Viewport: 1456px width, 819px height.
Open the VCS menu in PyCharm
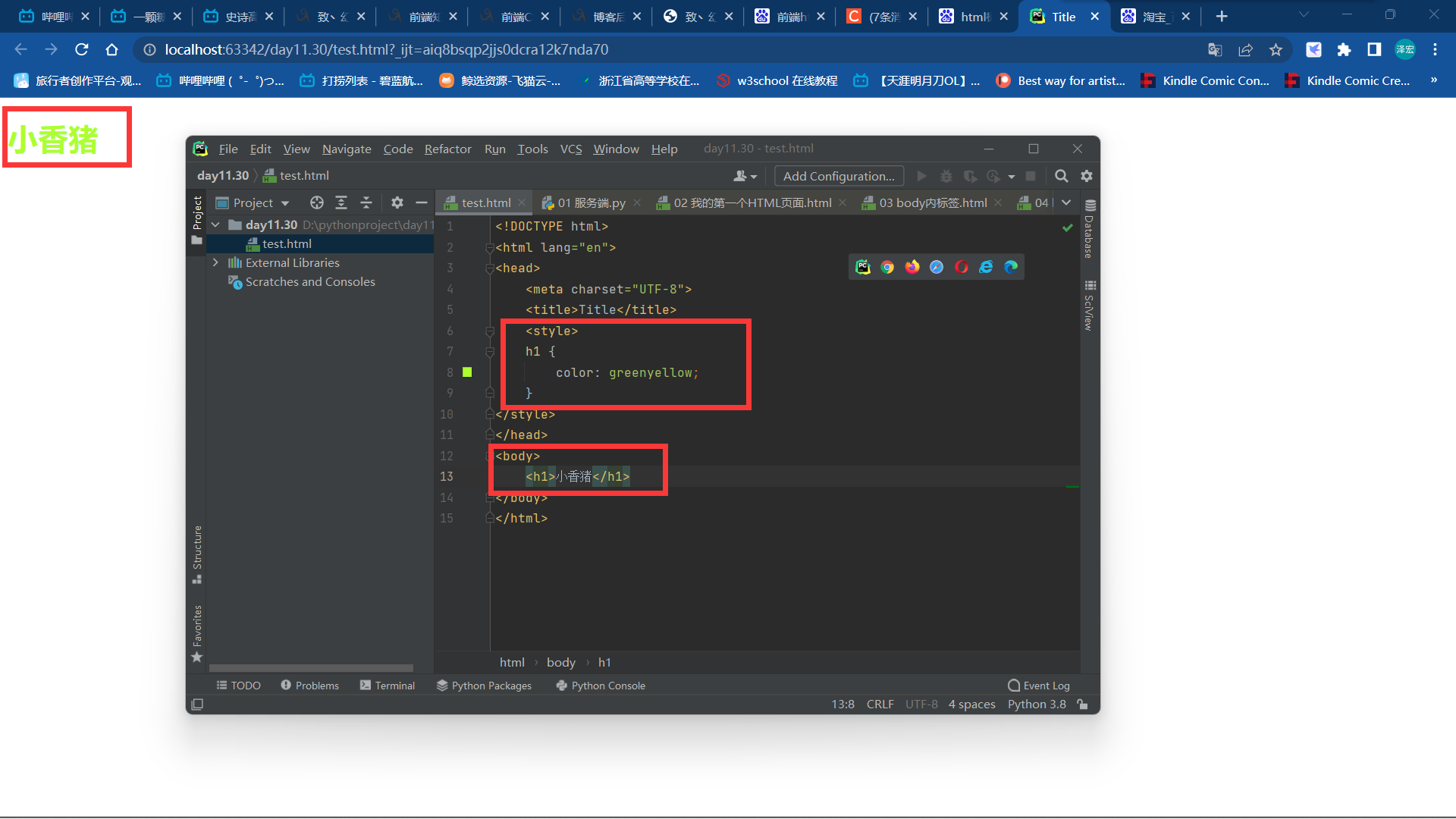pos(571,149)
